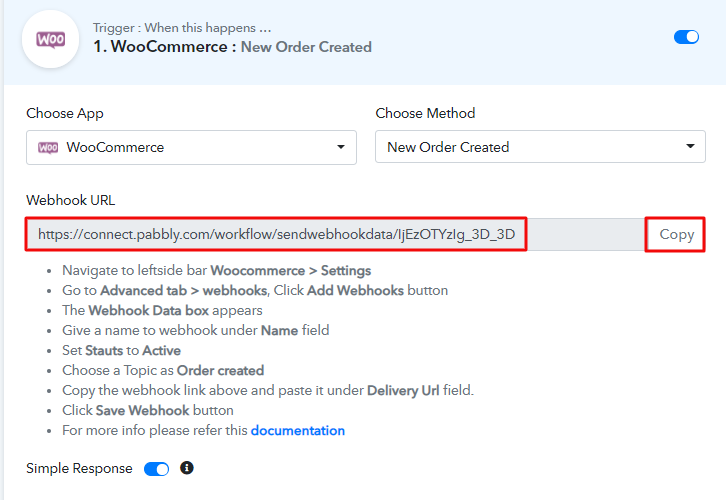
Task: Click the Woo icon inside the Choose App box
Action: click(48, 147)
